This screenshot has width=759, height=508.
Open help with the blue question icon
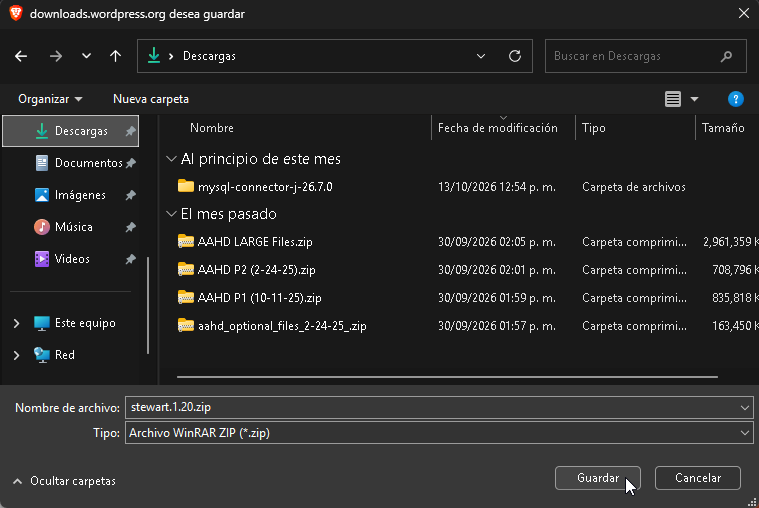coord(736,99)
